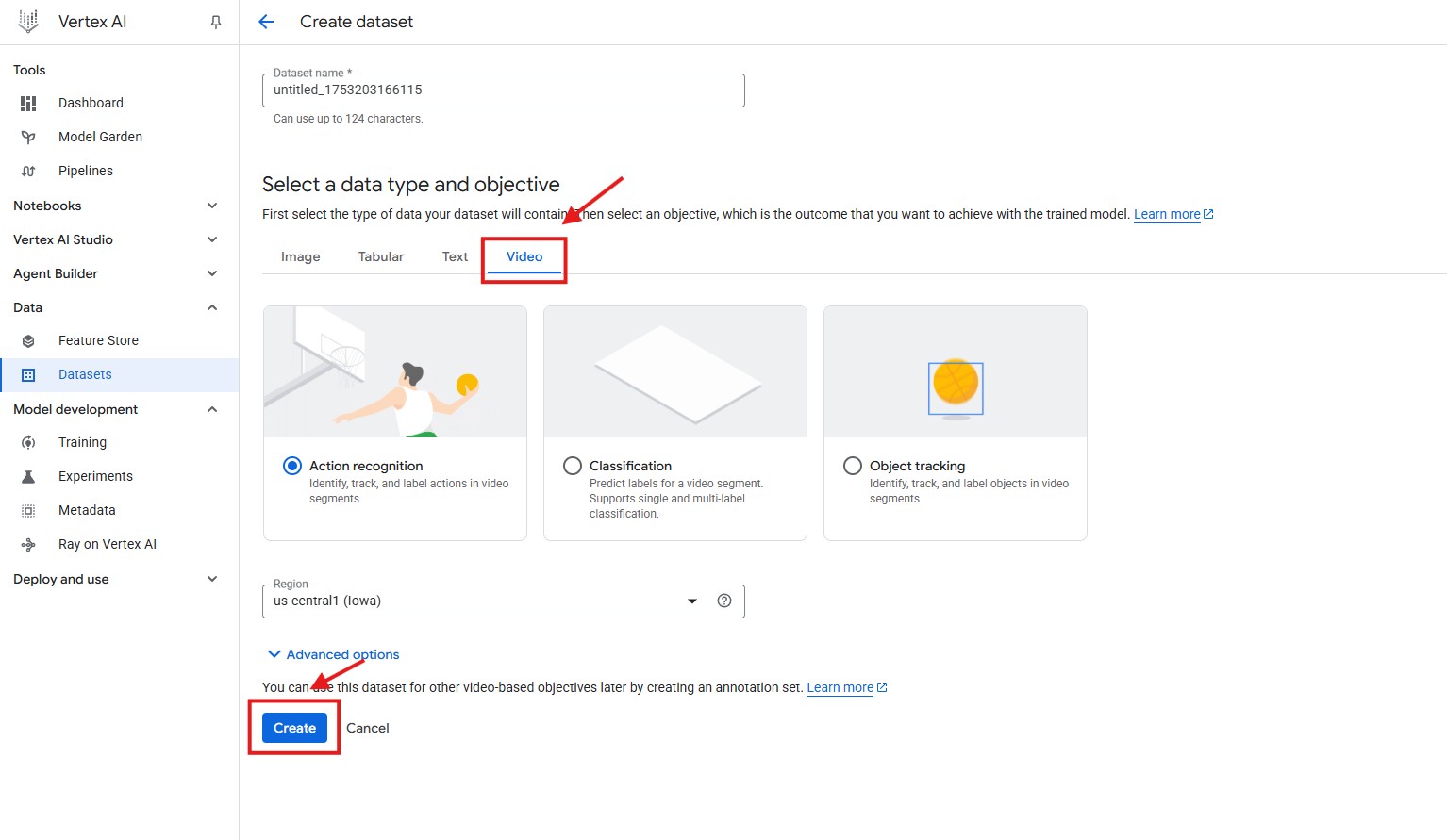1447x840 pixels.
Task: Click the Cancel button
Action: pyautogui.click(x=367, y=728)
